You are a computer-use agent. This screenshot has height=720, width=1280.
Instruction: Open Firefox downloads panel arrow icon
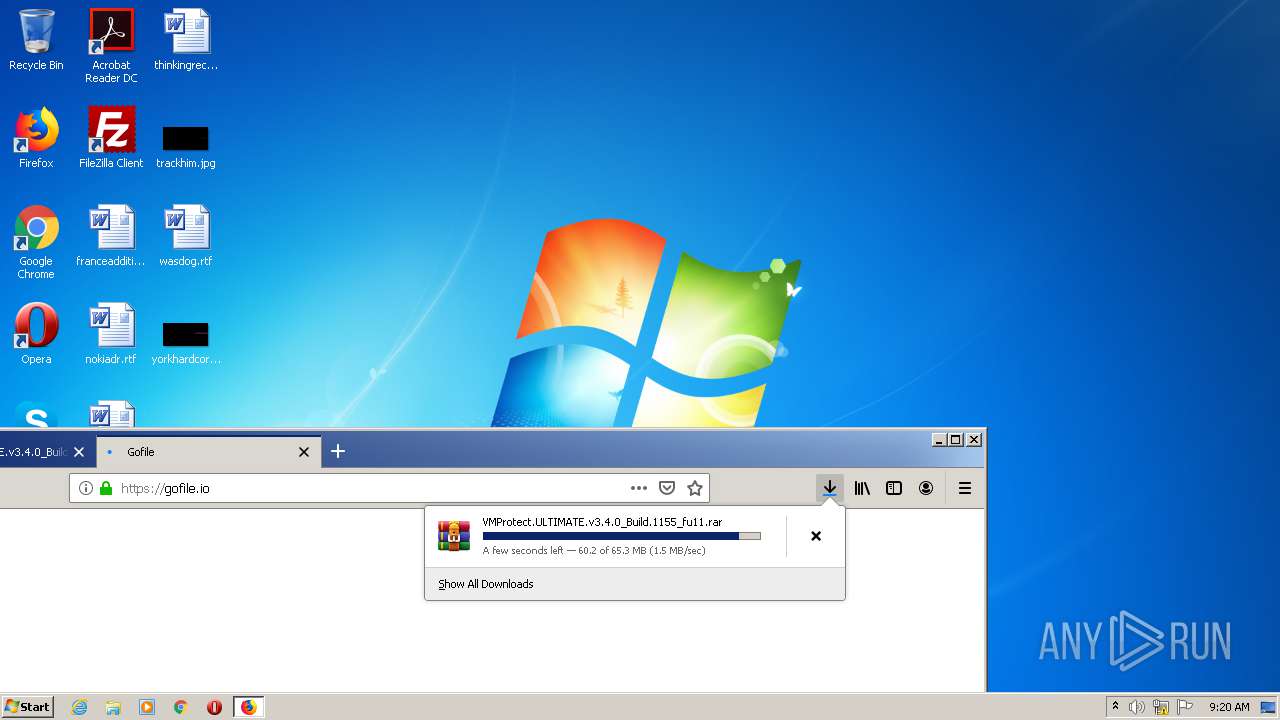coord(829,488)
